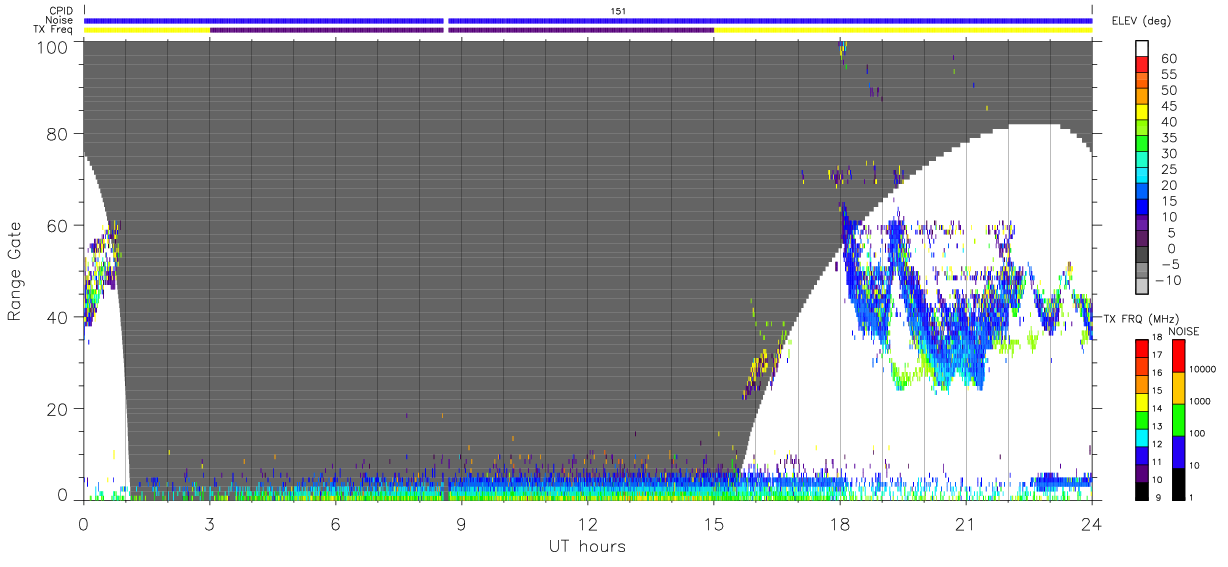Click the black 9 MHz frequency swatch

point(1141,491)
